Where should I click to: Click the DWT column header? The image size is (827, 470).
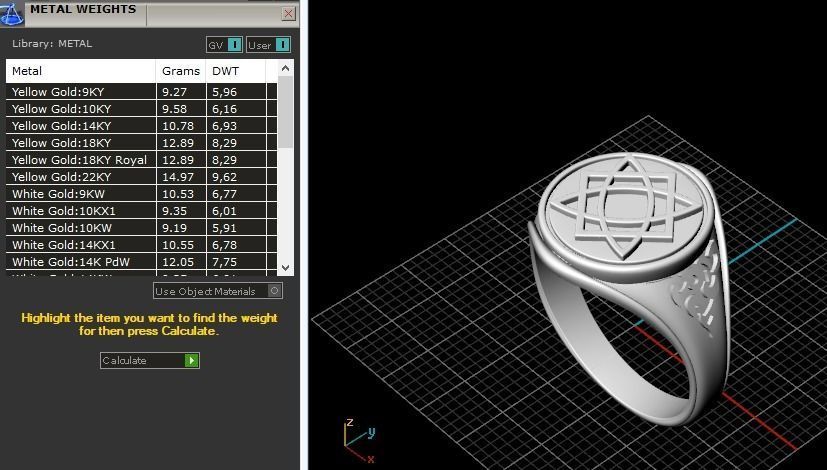(x=236, y=71)
